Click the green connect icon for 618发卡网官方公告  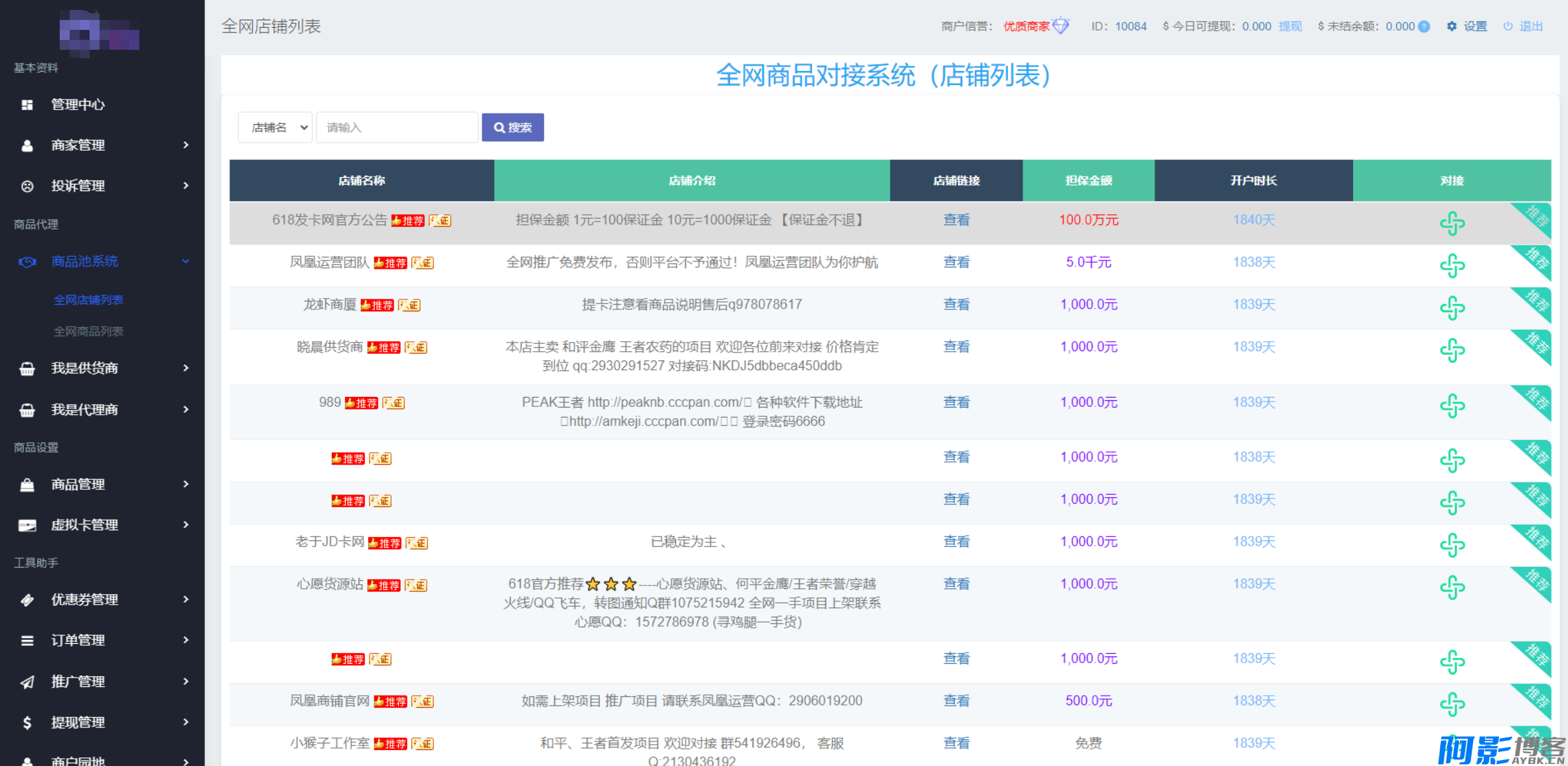(1451, 223)
